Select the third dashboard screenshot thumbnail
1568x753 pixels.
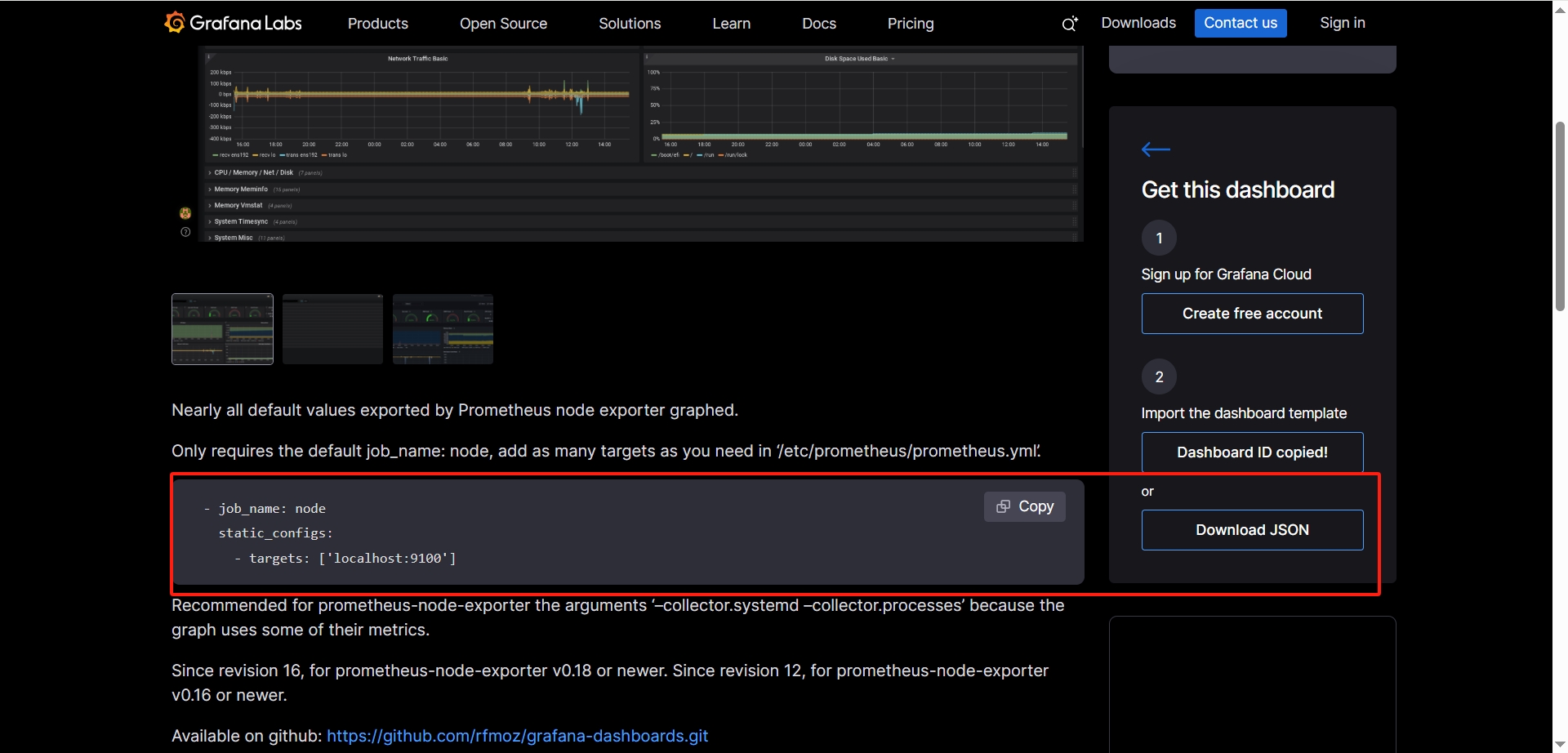pyautogui.click(x=443, y=329)
